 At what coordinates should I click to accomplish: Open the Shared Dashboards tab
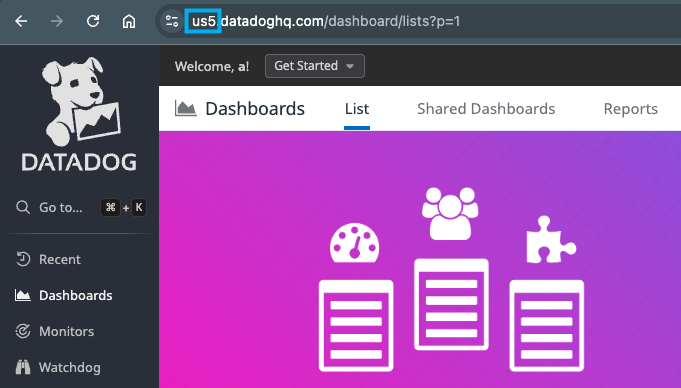click(486, 109)
